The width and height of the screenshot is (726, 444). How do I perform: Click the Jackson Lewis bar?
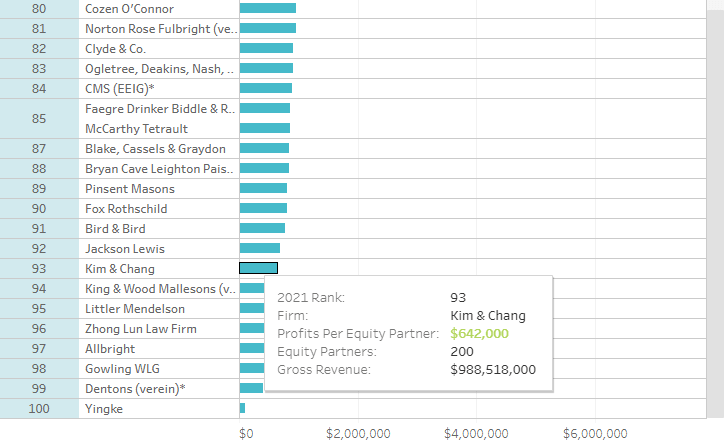click(x=260, y=248)
